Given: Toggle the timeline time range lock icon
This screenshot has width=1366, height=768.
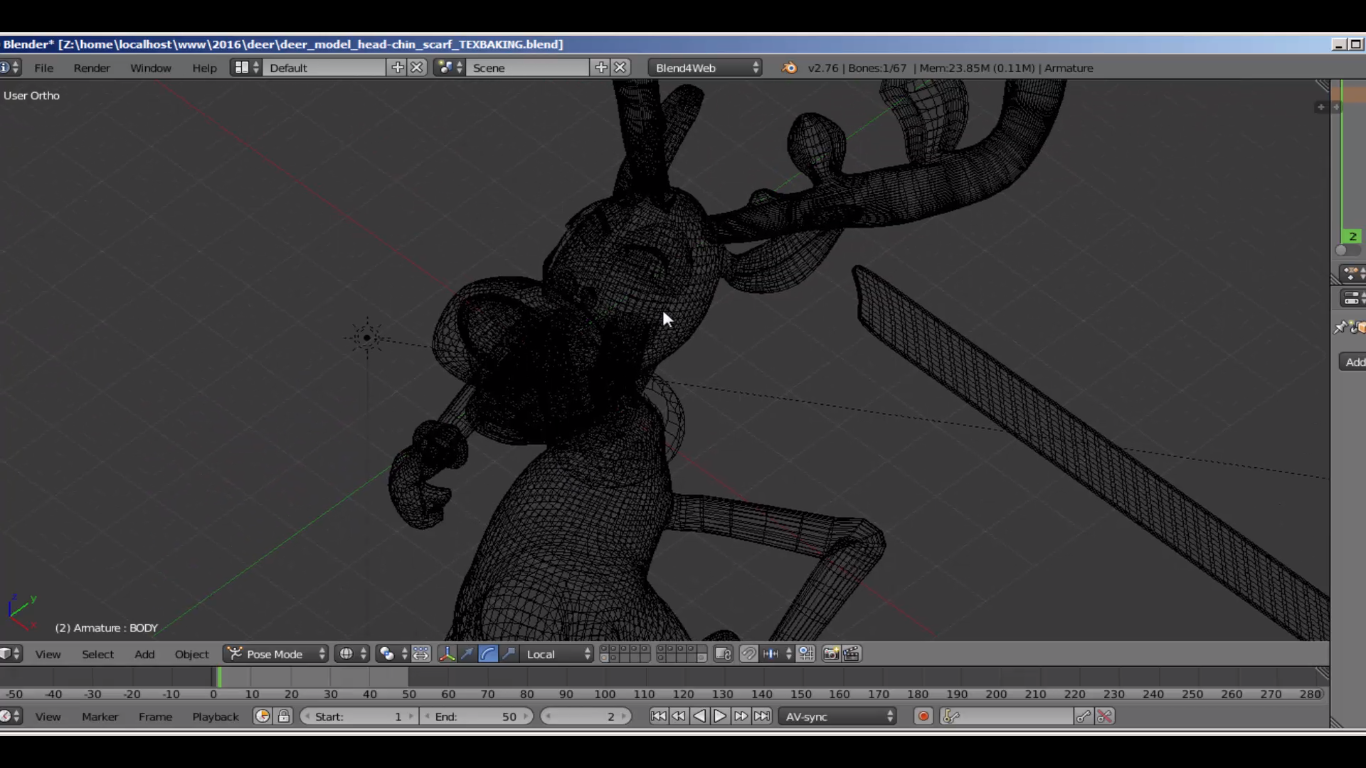Looking at the screenshot, I should pos(284,717).
